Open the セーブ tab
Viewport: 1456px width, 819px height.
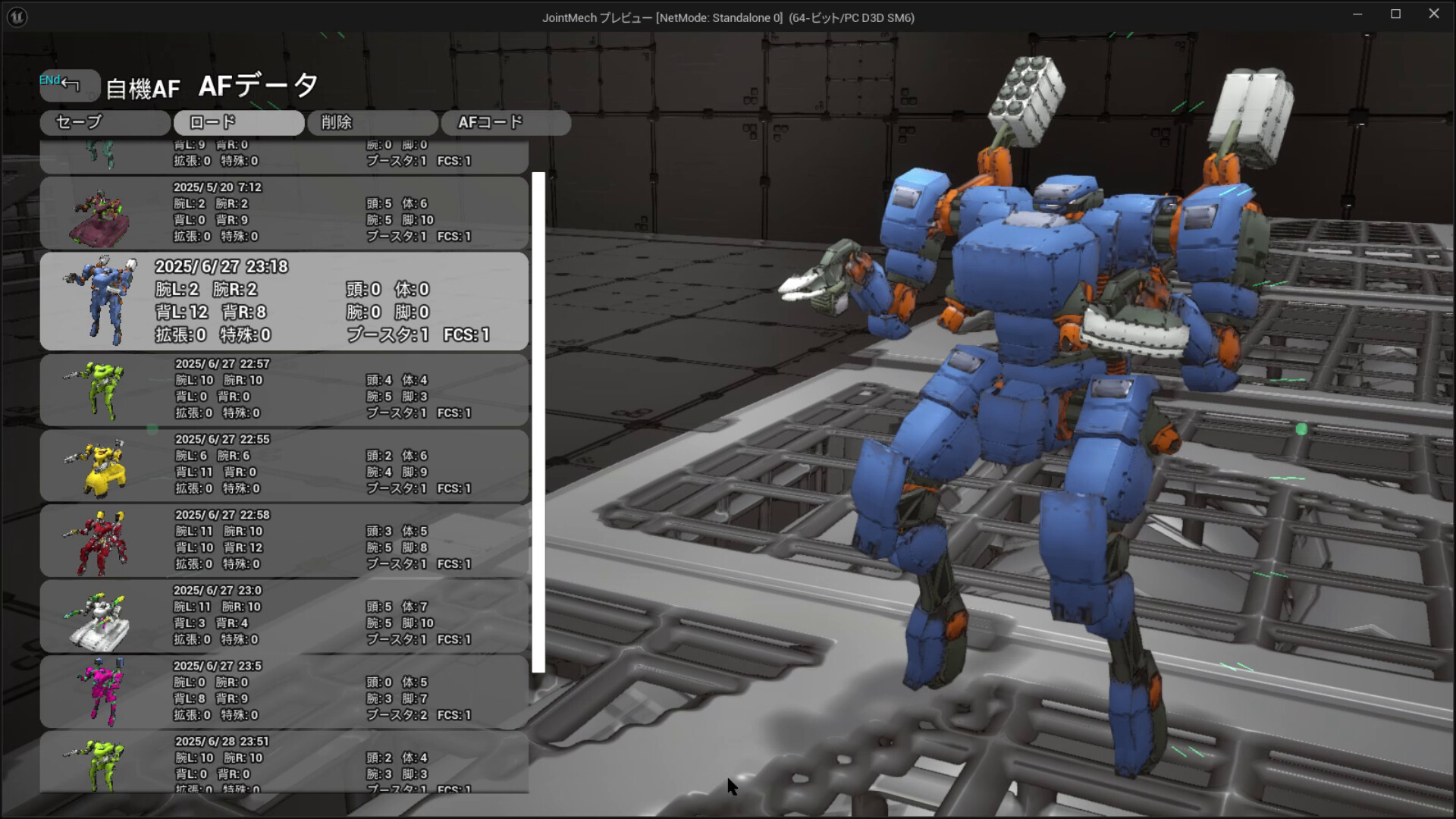(x=105, y=122)
